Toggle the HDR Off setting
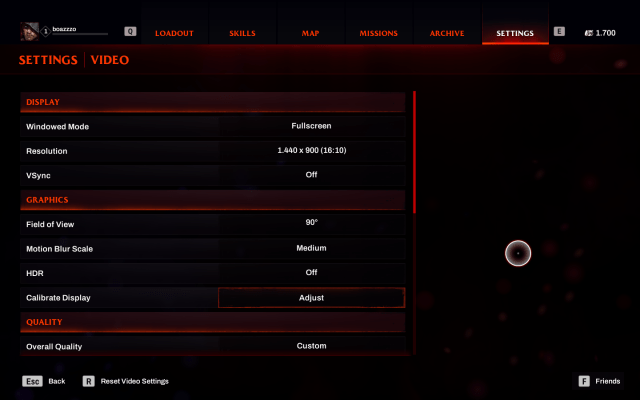 tap(311, 273)
